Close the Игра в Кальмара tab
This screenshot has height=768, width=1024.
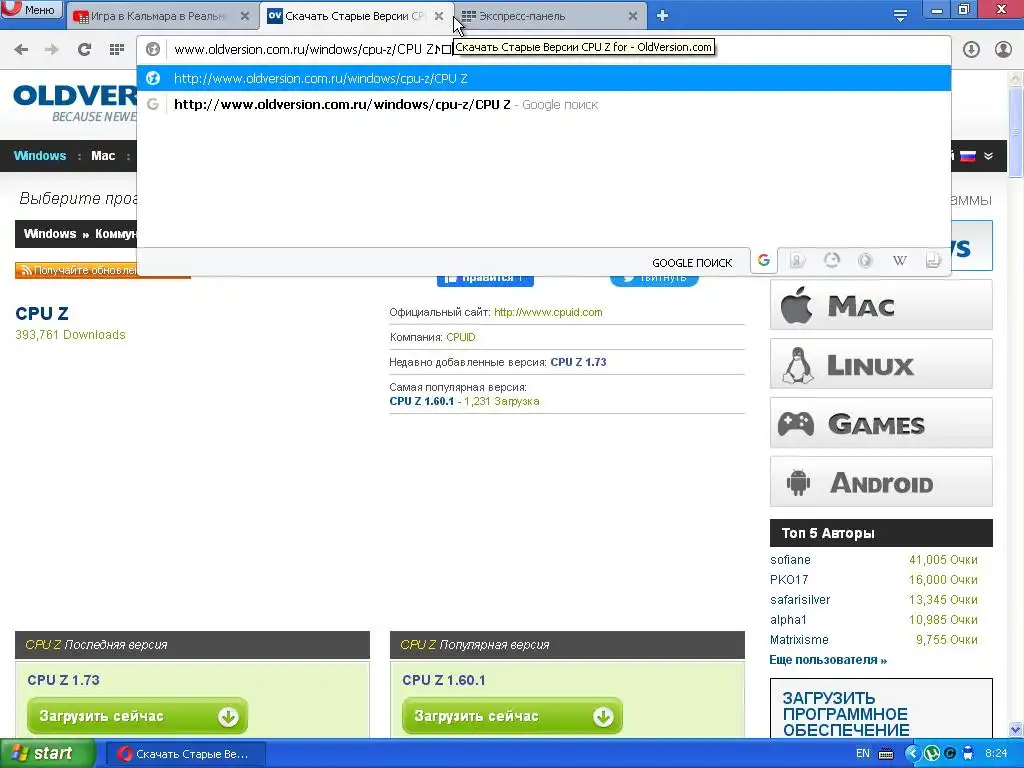tap(245, 16)
